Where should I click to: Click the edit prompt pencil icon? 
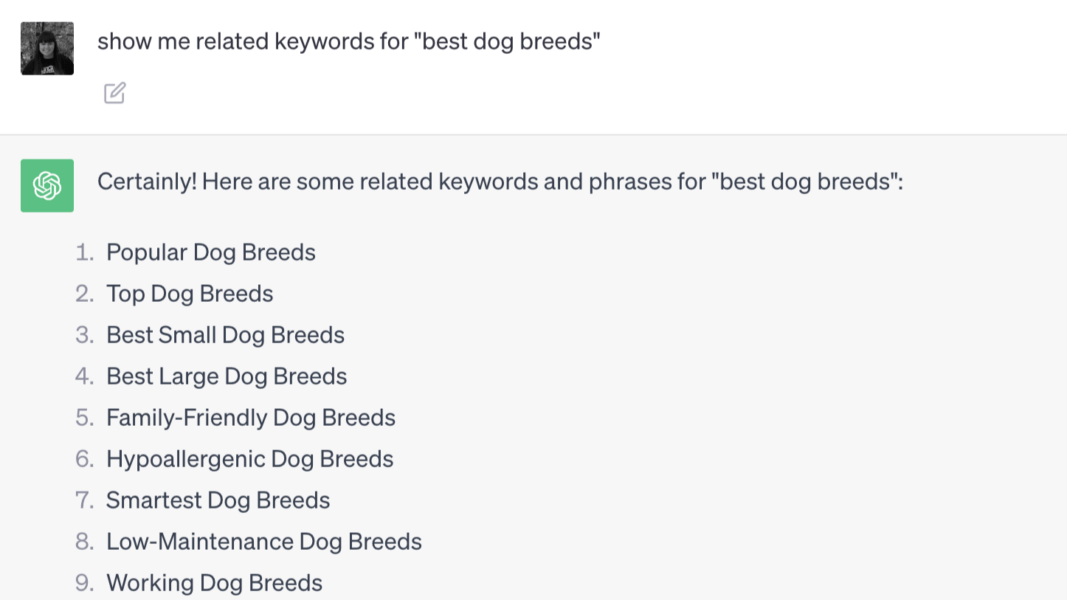pyautogui.click(x=114, y=92)
